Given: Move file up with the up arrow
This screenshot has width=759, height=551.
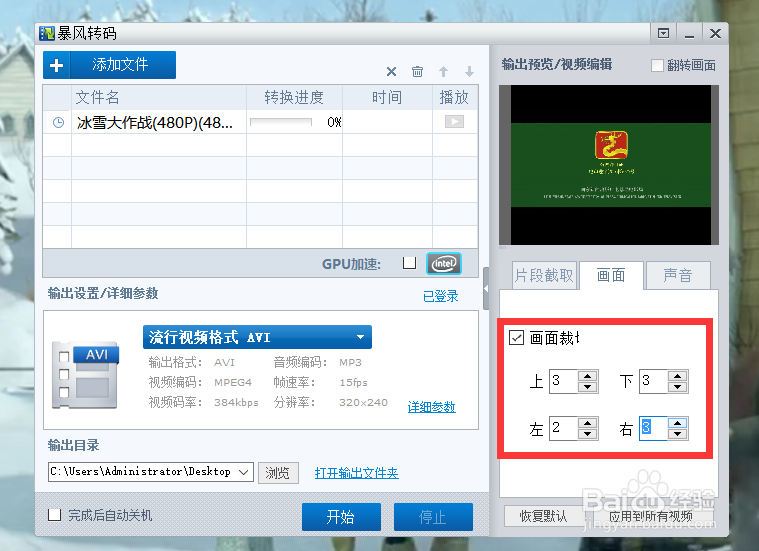Looking at the screenshot, I should [443, 72].
